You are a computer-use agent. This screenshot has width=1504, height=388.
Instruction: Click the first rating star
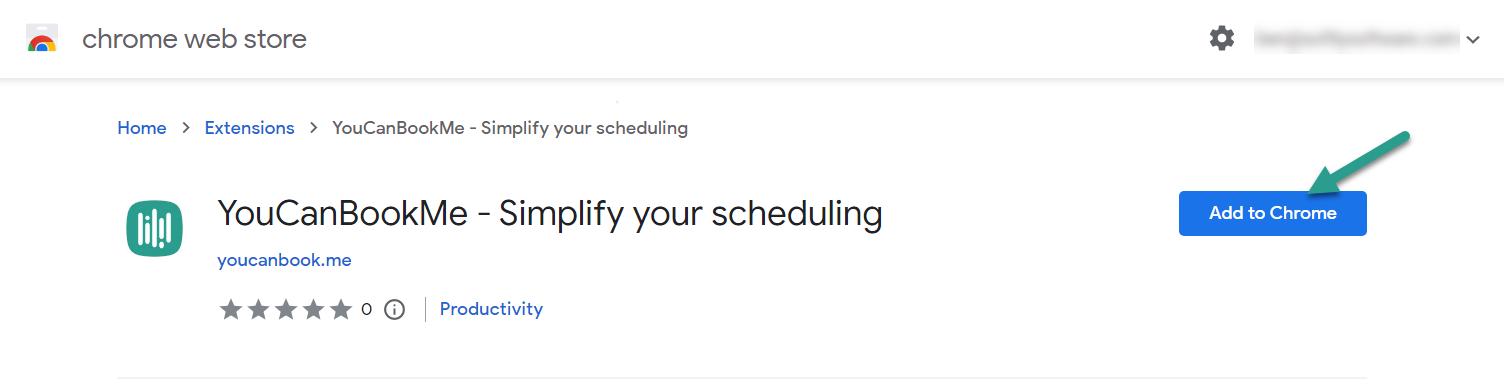click(231, 309)
